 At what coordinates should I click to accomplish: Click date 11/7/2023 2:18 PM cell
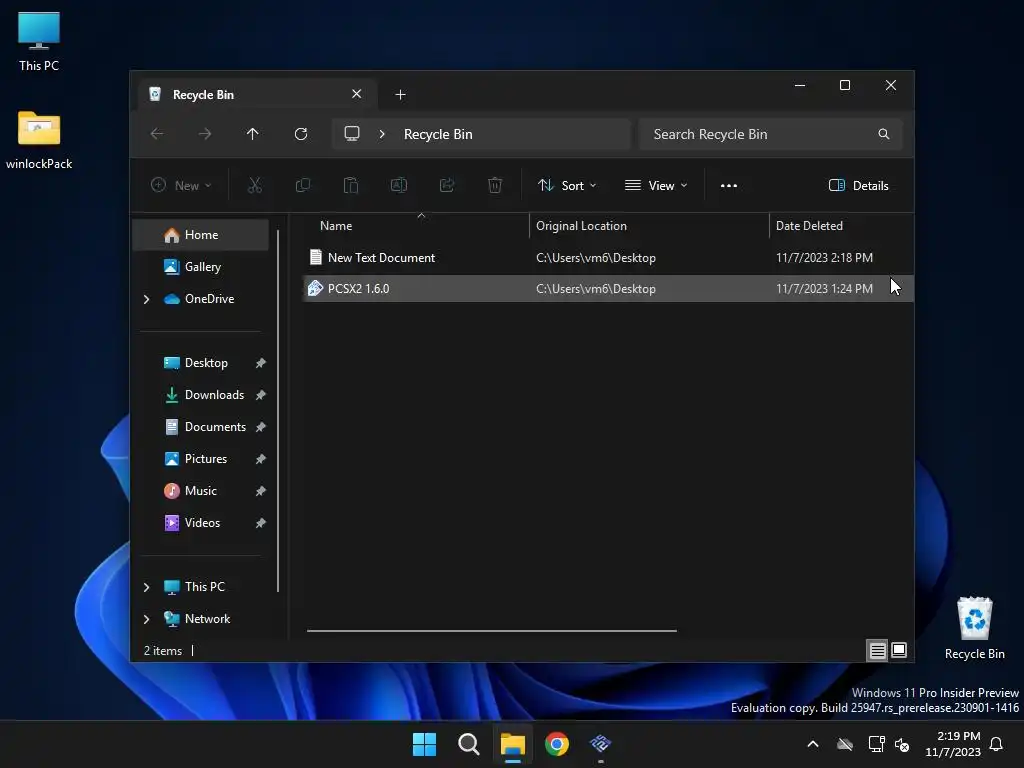[824, 258]
